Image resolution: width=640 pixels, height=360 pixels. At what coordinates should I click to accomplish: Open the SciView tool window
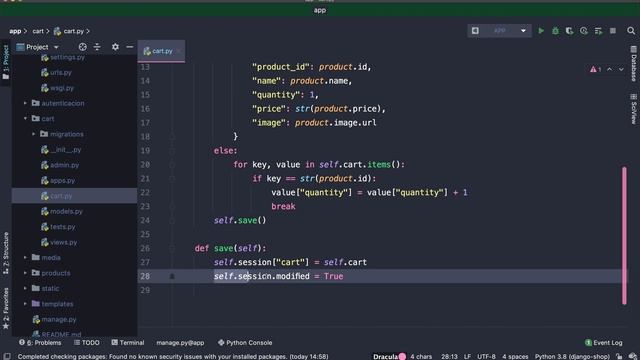coord(633,109)
